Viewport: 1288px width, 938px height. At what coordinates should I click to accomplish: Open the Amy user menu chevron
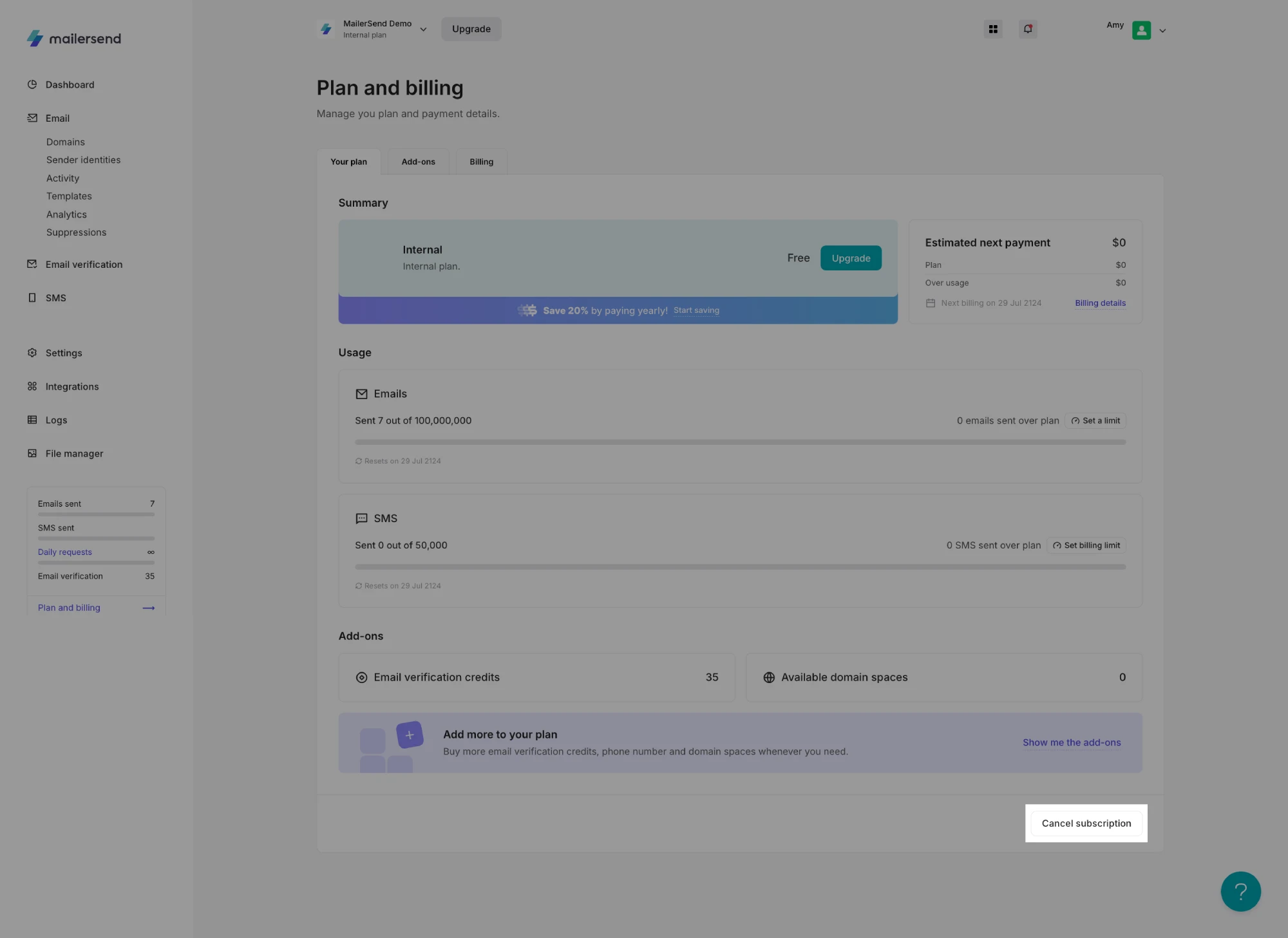[x=1162, y=30]
